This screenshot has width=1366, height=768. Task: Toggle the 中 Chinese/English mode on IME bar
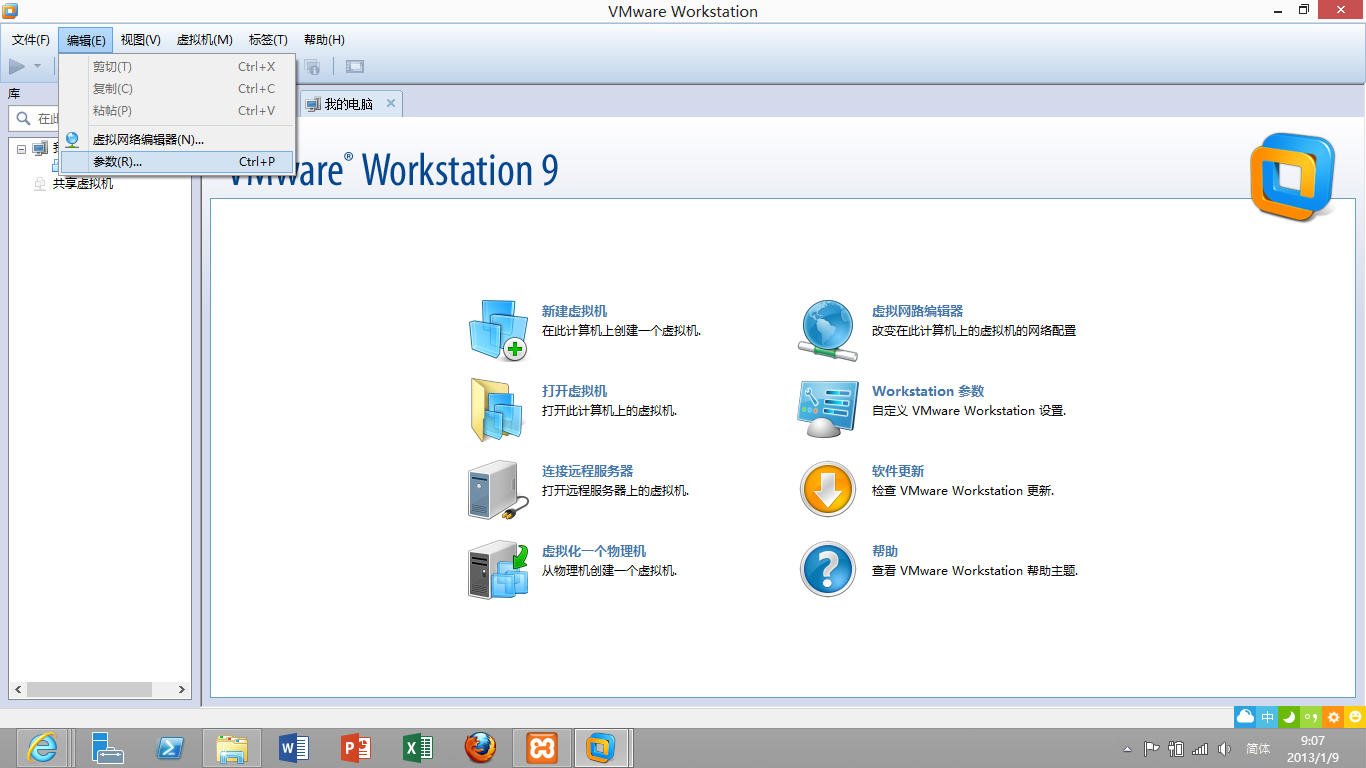tap(1268, 717)
